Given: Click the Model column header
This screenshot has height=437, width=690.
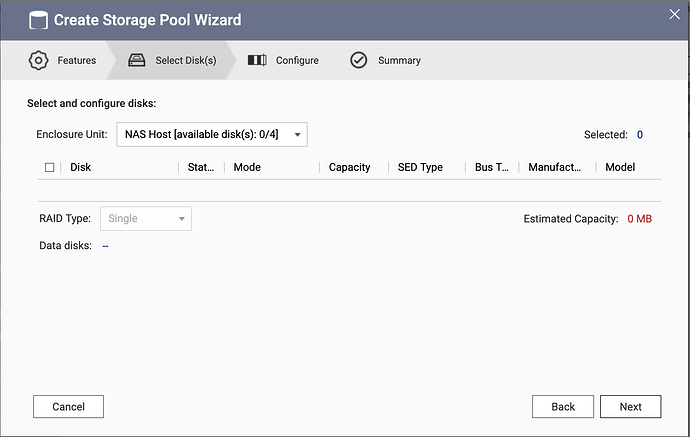Looking at the screenshot, I should coord(620,168).
